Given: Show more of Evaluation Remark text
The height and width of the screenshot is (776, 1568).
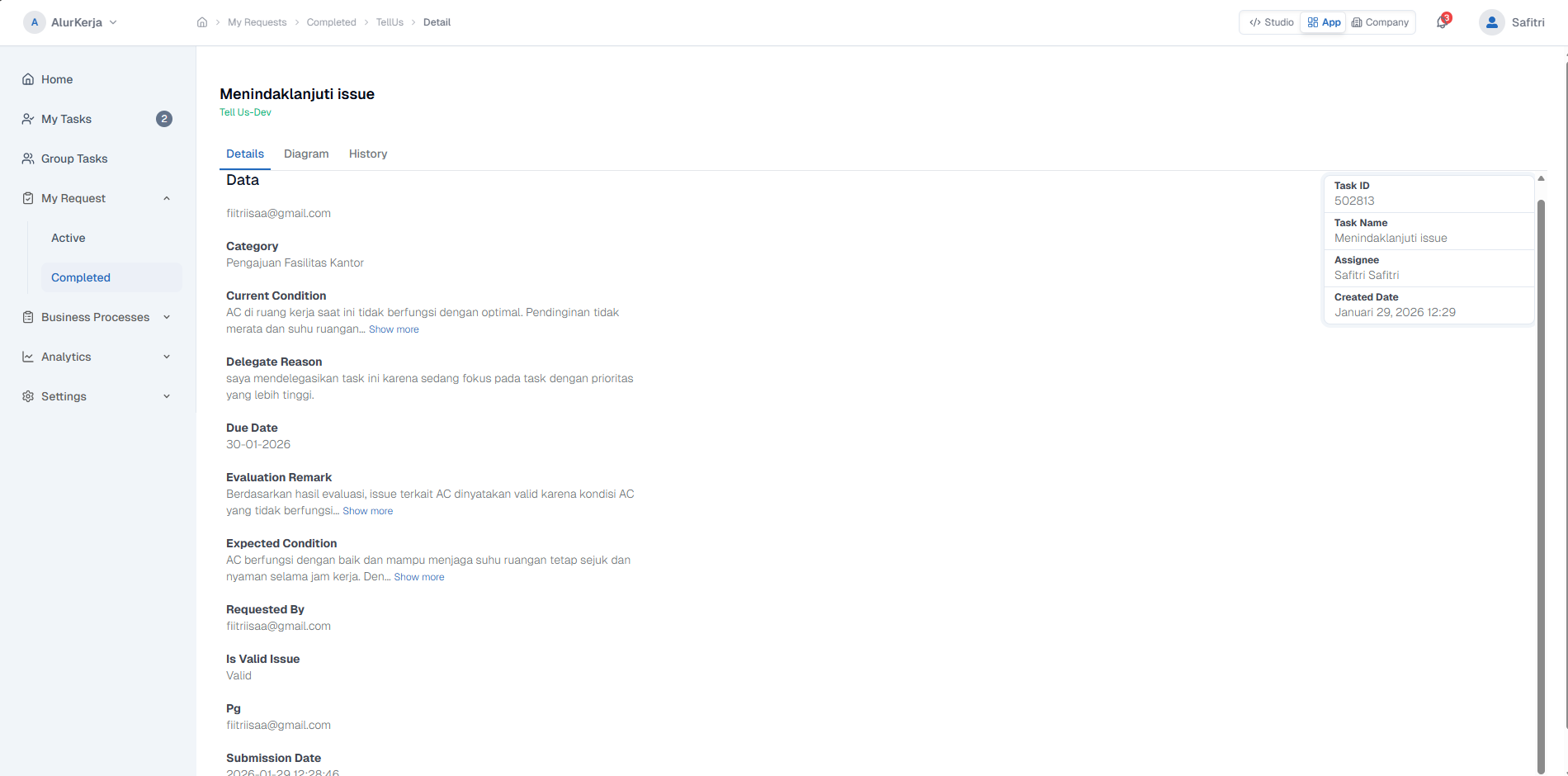Looking at the screenshot, I should tap(367, 511).
